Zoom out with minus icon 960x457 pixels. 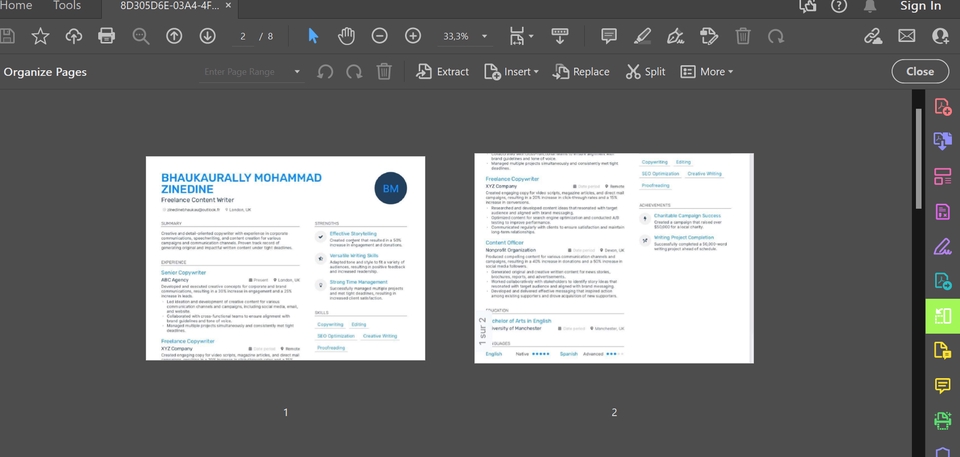click(x=380, y=36)
